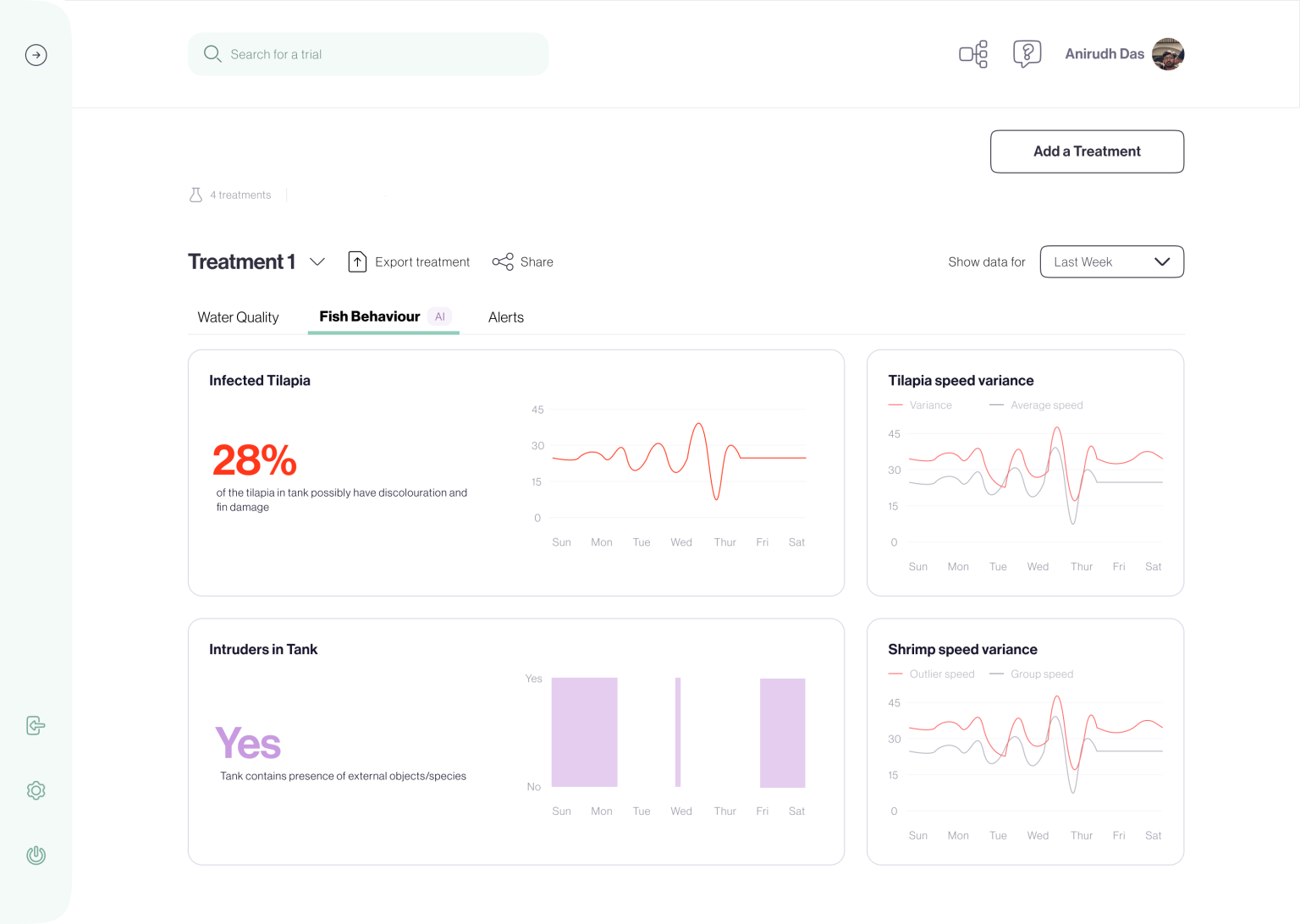Toggle Variance legend in Tilapia speed chart

pyautogui.click(x=921, y=405)
